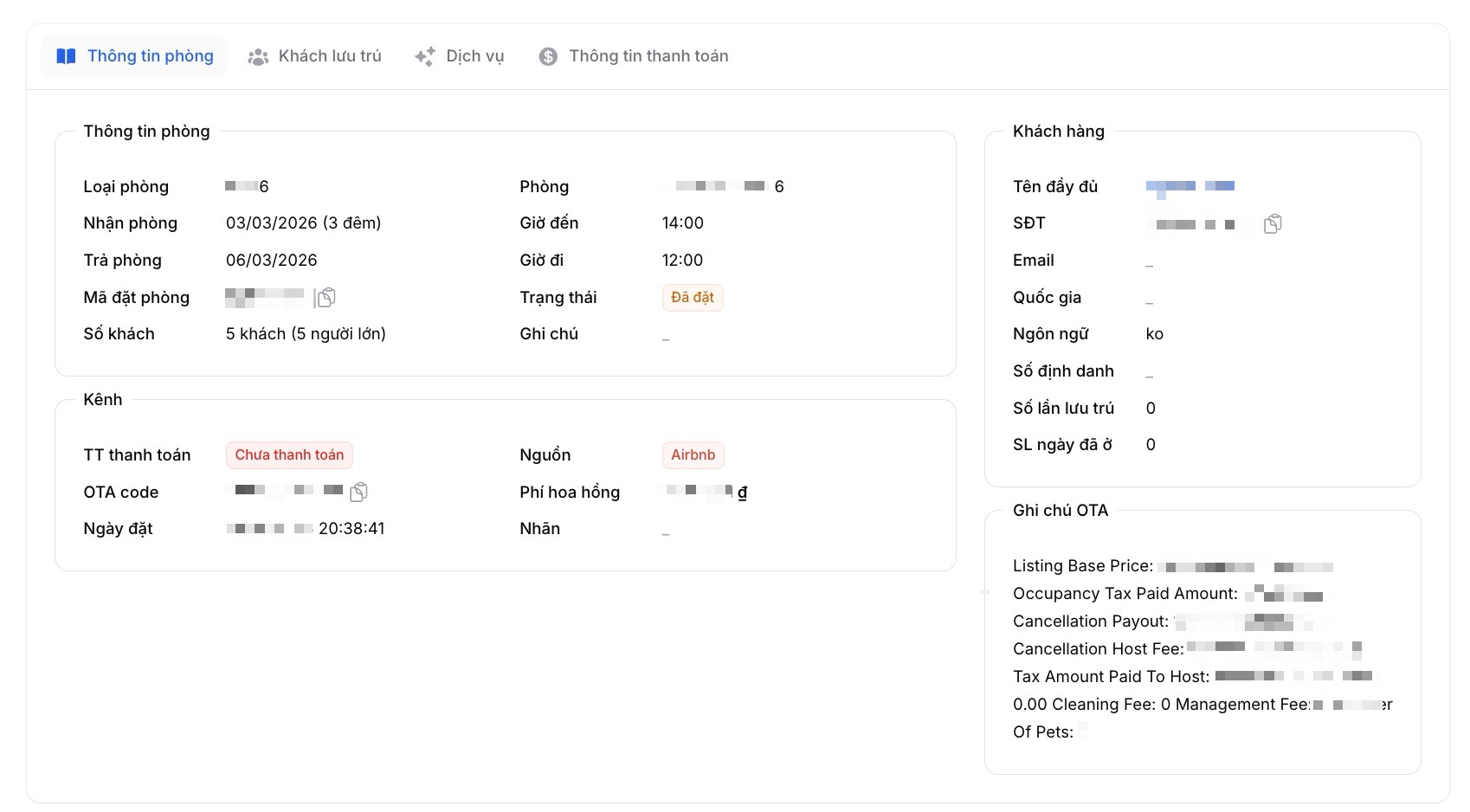Screen dimensions: 1470x812
Task: Open the Khách lưu trú tab
Action: pos(329,56)
